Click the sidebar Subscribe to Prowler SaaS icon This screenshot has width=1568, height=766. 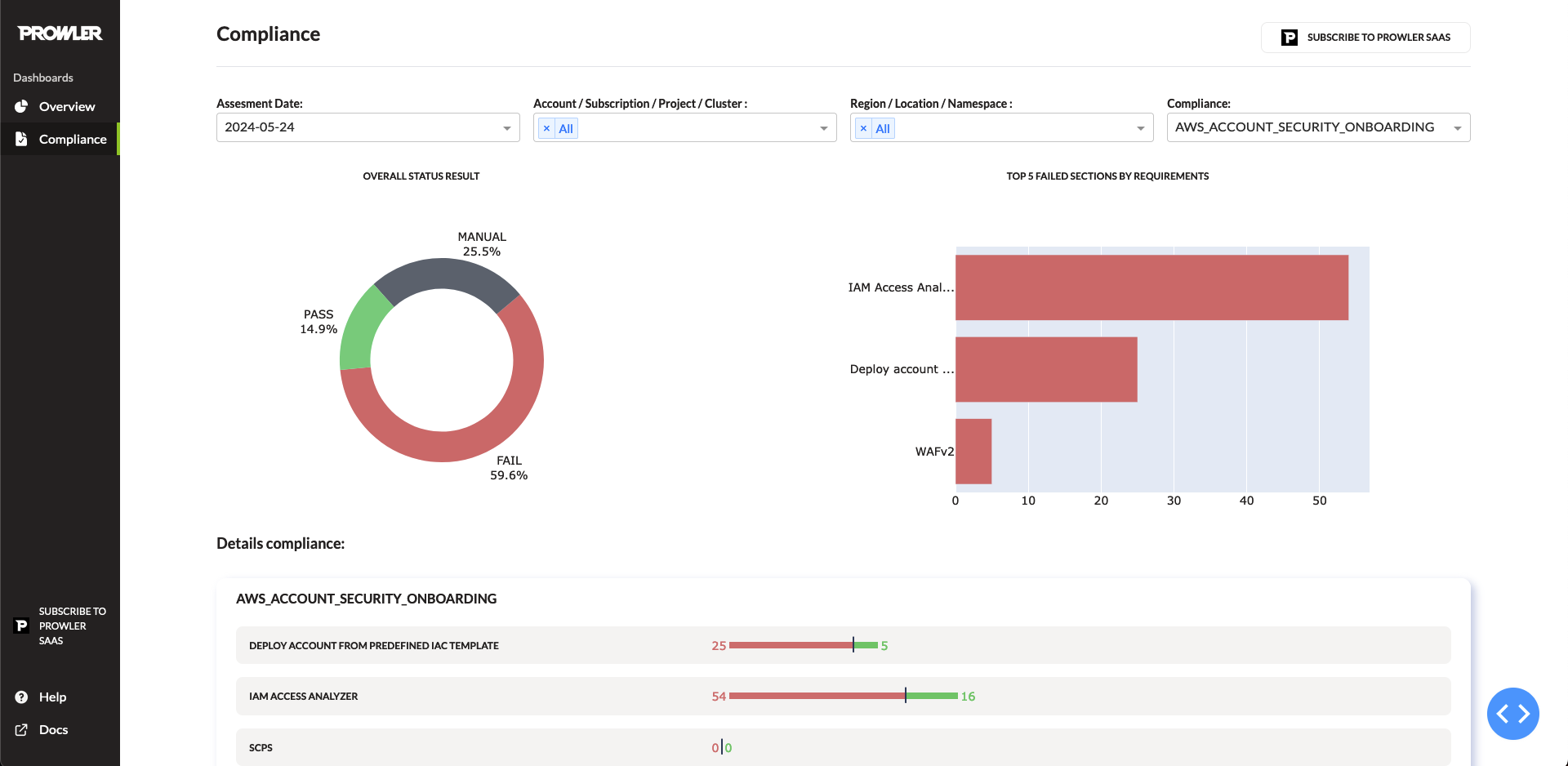click(22, 626)
